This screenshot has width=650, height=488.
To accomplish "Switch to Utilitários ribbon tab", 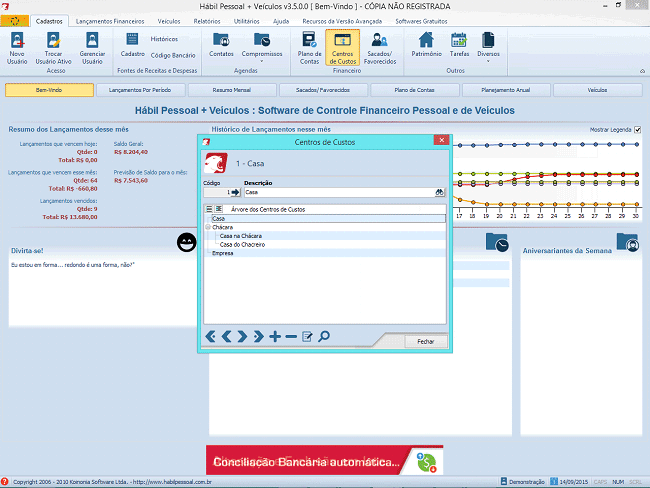I will (x=247, y=21).
